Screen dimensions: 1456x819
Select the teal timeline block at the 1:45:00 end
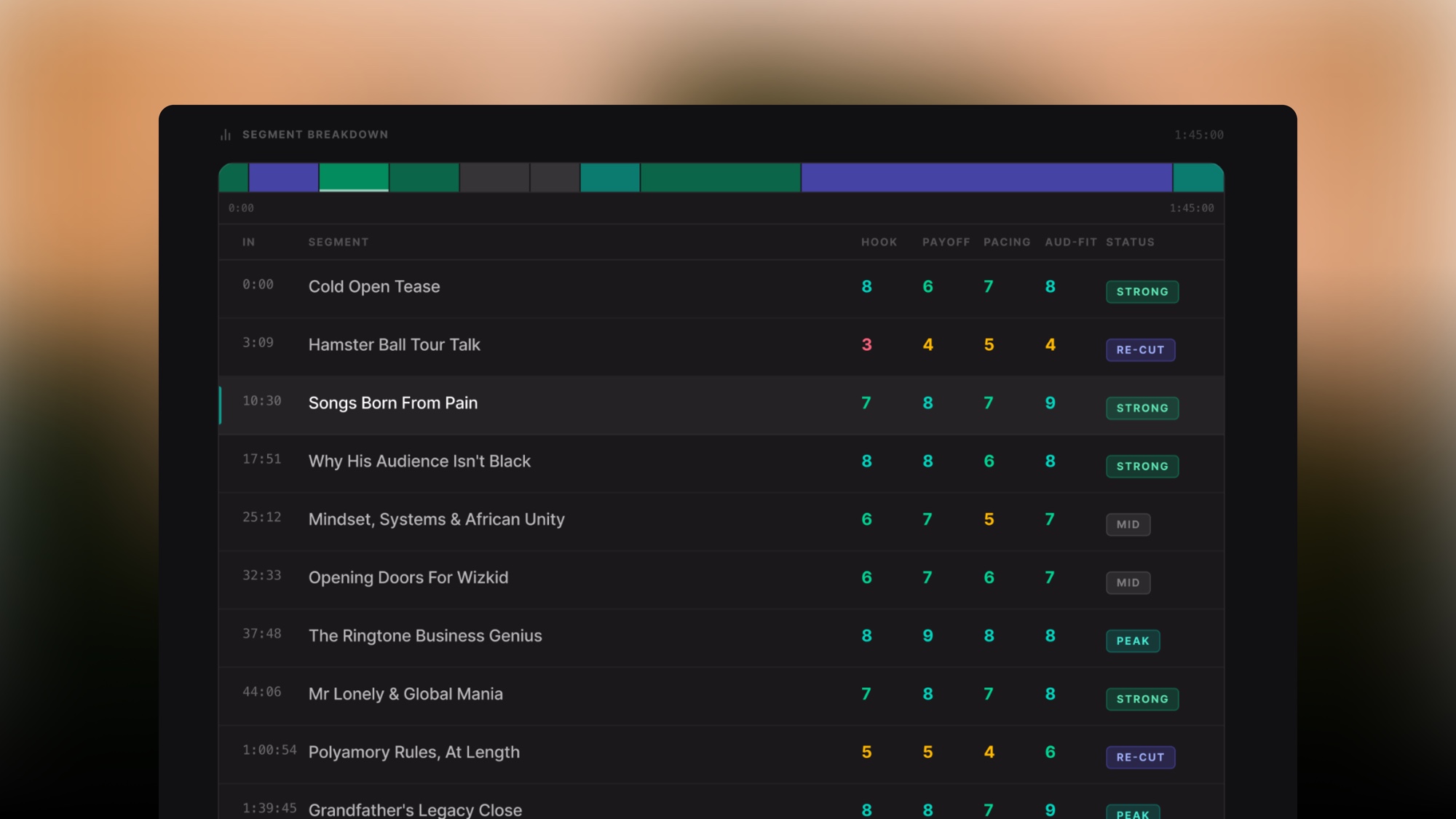coord(1198,178)
